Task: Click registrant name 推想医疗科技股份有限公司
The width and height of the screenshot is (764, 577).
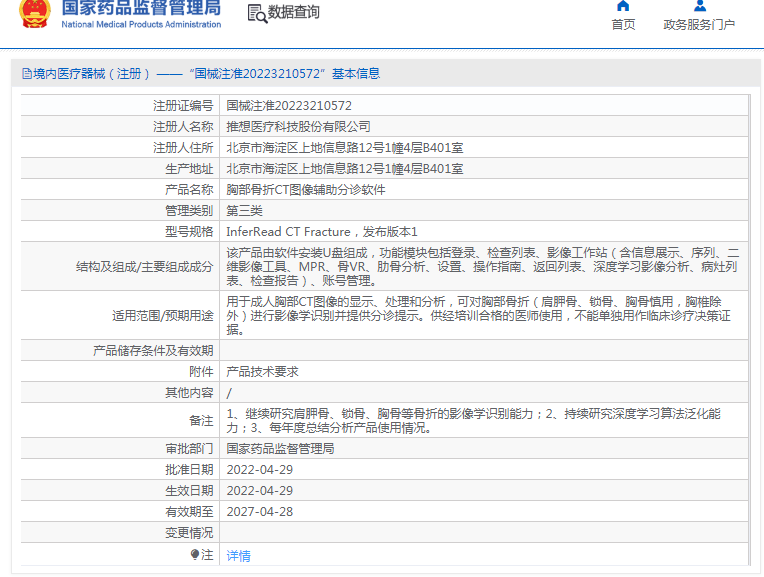Action: pos(298,127)
